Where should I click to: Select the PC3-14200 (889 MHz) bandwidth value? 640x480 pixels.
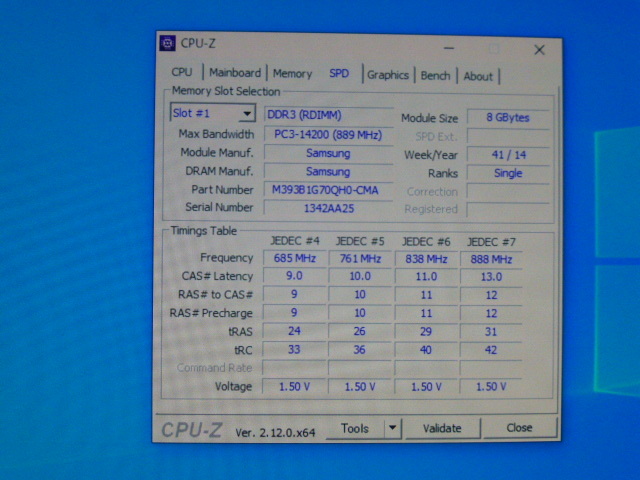pyautogui.click(x=329, y=135)
